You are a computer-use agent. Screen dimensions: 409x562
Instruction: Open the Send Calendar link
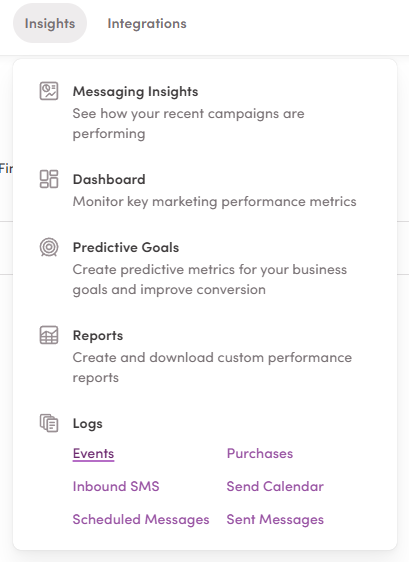275,486
